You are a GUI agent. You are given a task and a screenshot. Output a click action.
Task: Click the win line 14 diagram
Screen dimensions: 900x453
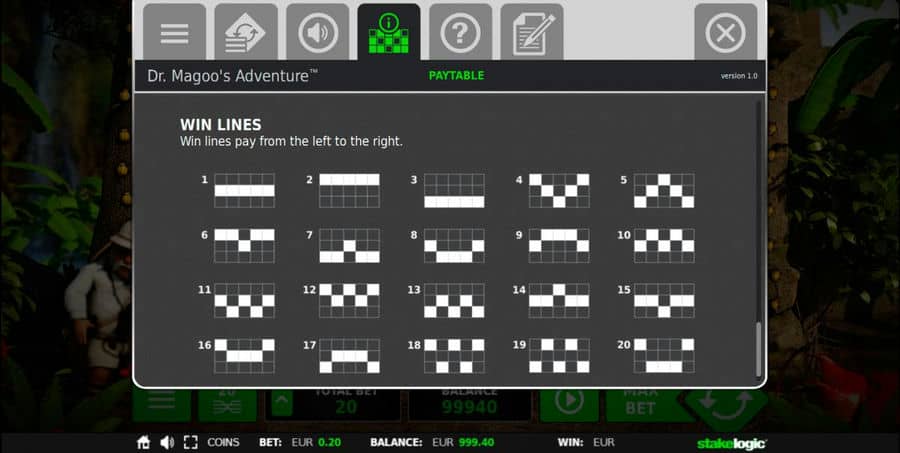pyautogui.click(x=559, y=300)
